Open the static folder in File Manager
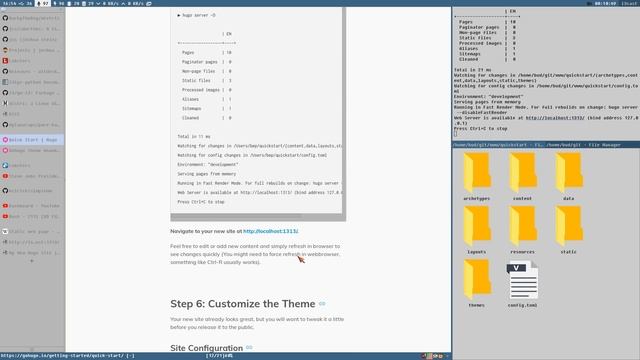Screen dimensions: 640x360 click(569, 227)
